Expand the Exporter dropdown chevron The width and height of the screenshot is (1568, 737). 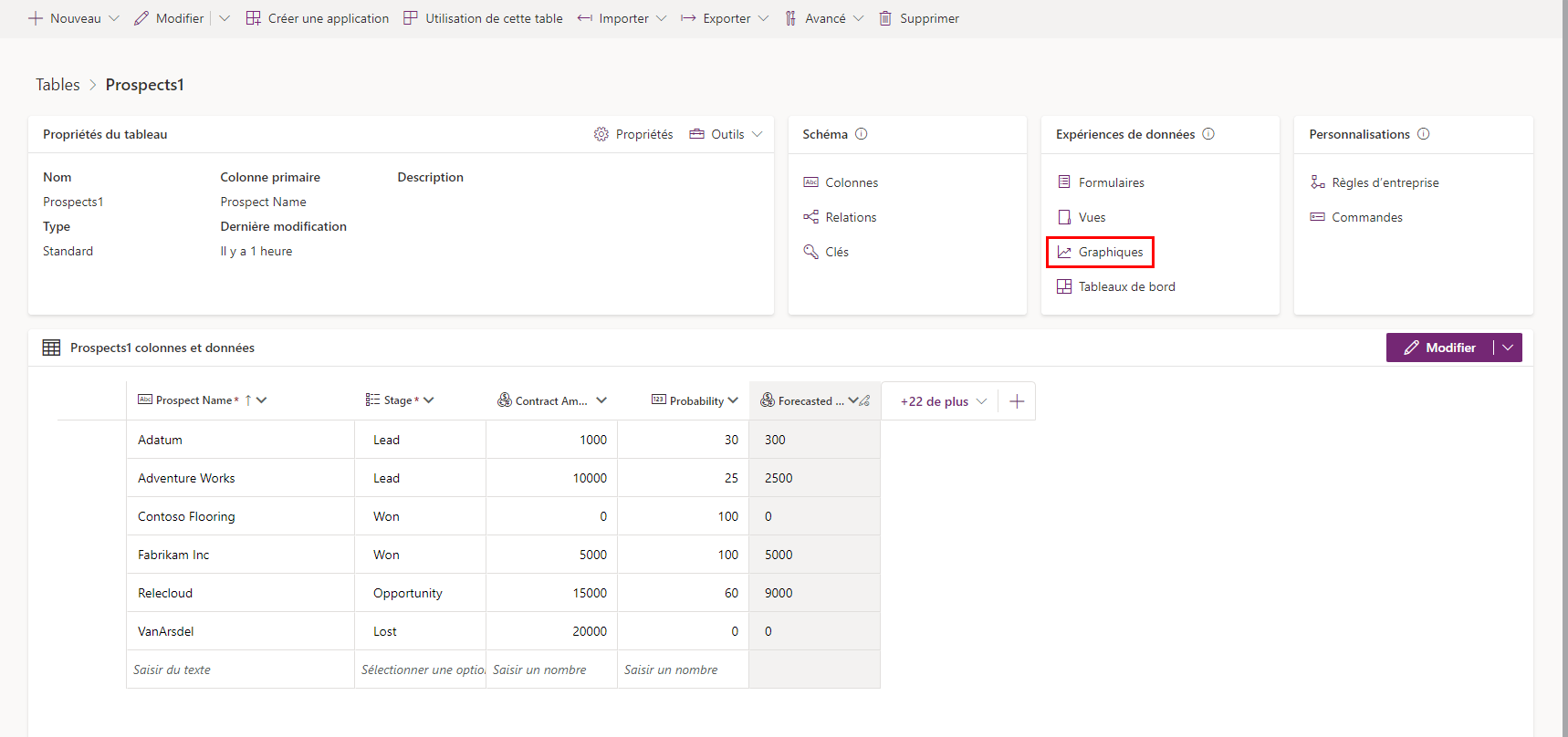(x=764, y=18)
